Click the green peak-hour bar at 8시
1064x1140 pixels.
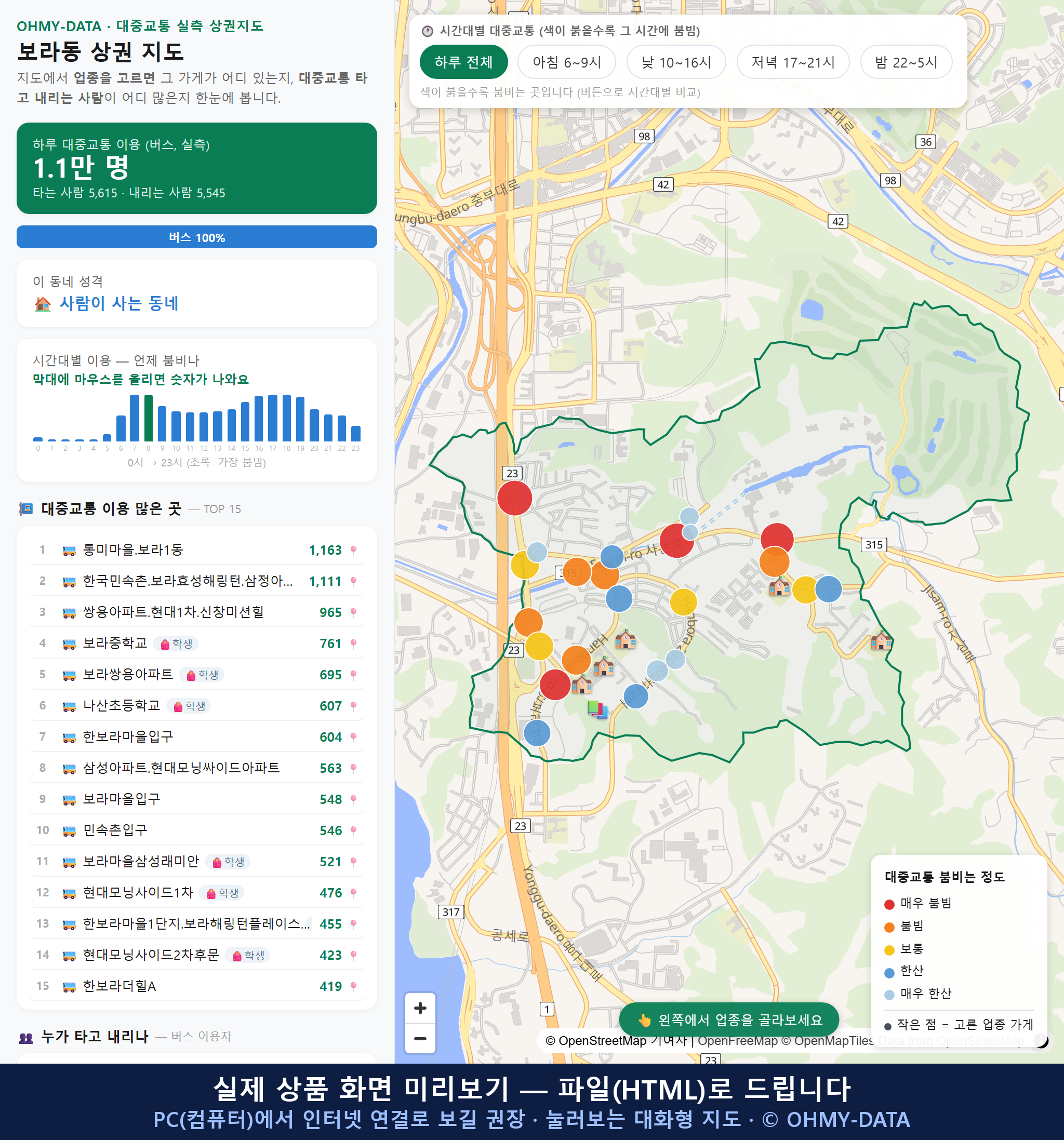[149, 418]
